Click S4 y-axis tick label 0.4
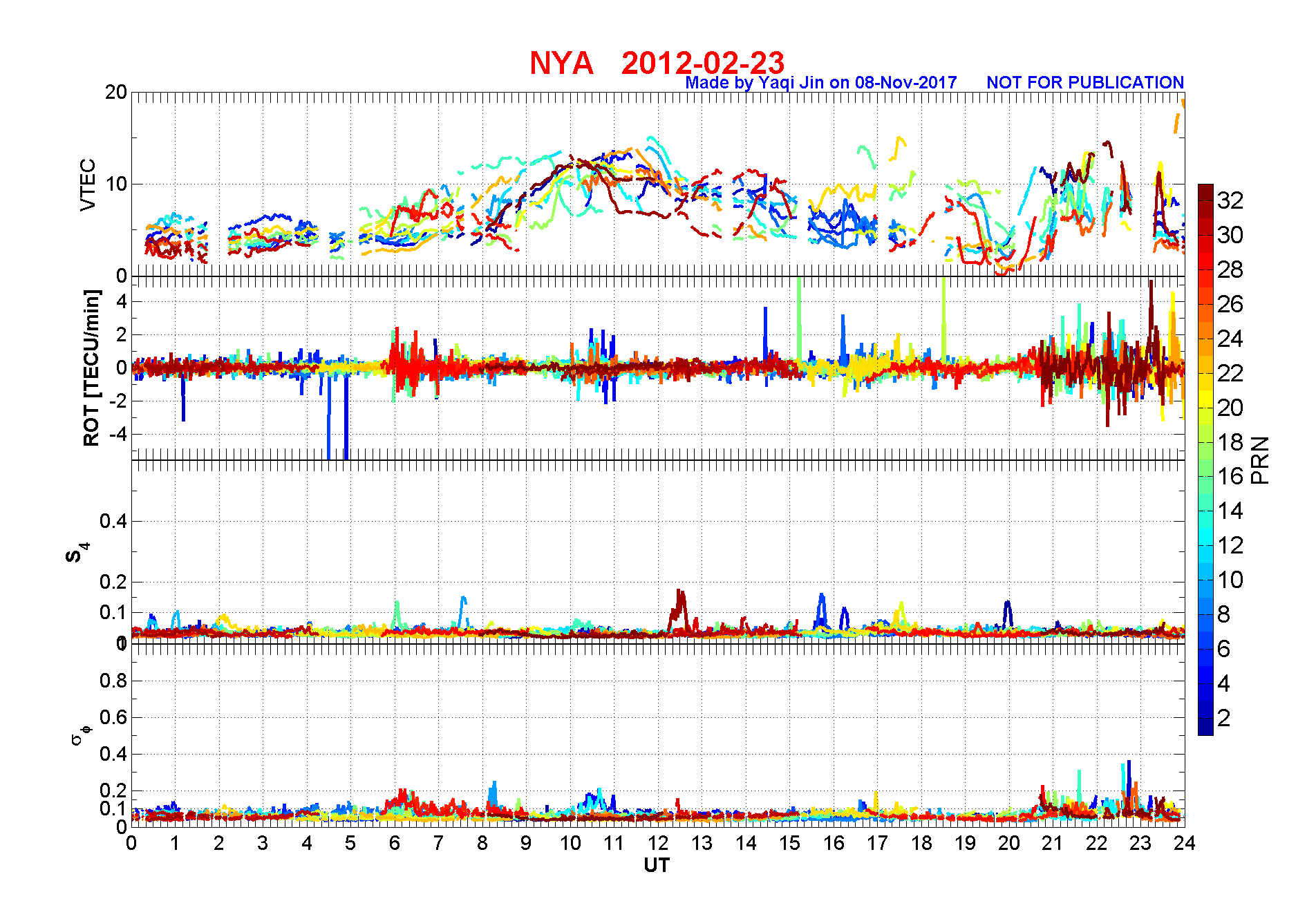The width and height of the screenshot is (1316, 919). [x=113, y=521]
